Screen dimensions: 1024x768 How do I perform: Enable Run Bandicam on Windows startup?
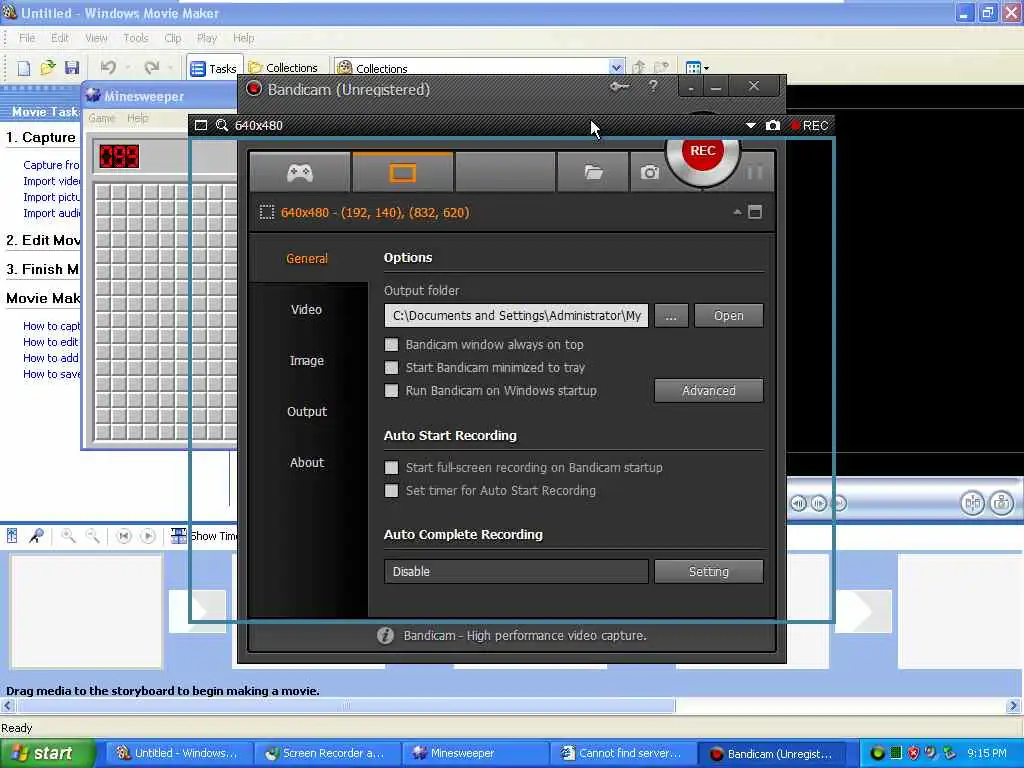(391, 391)
